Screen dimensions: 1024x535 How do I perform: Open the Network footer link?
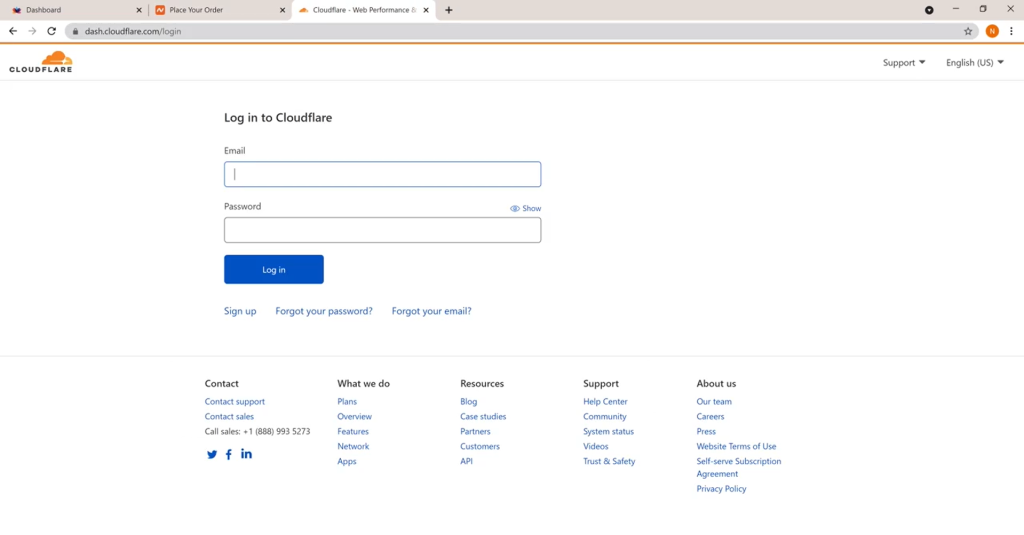pyautogui.click(x=353, y=447)
